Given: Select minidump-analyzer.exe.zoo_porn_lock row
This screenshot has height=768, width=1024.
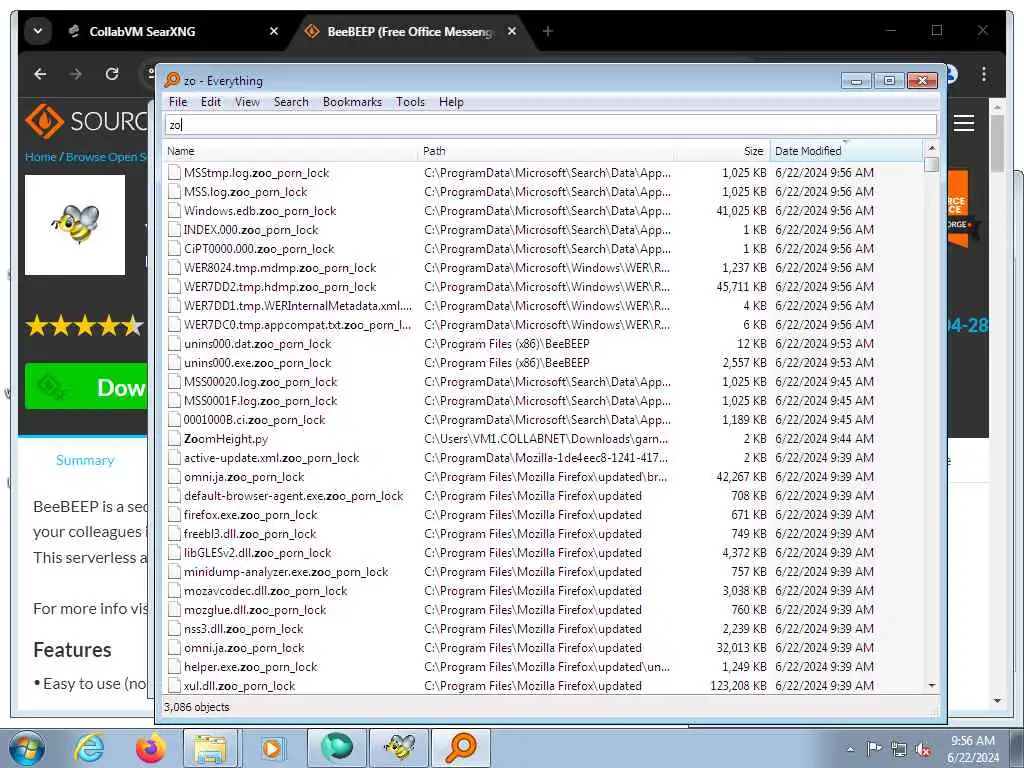Looking at the screenshot, I should tap(543, 571).
